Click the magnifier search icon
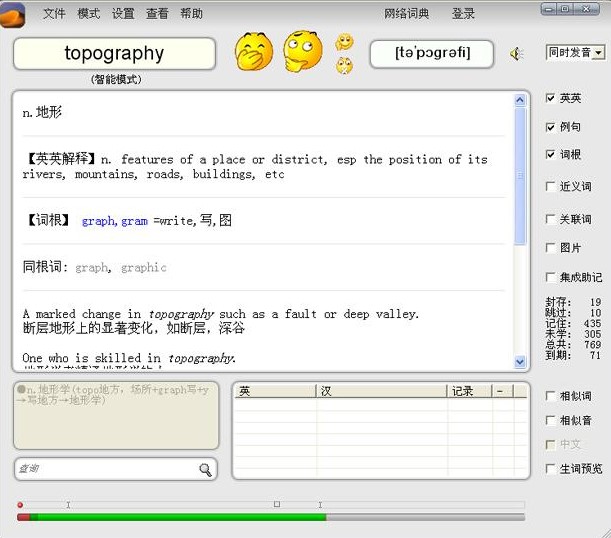611x538 pixels. click(205, 470)
